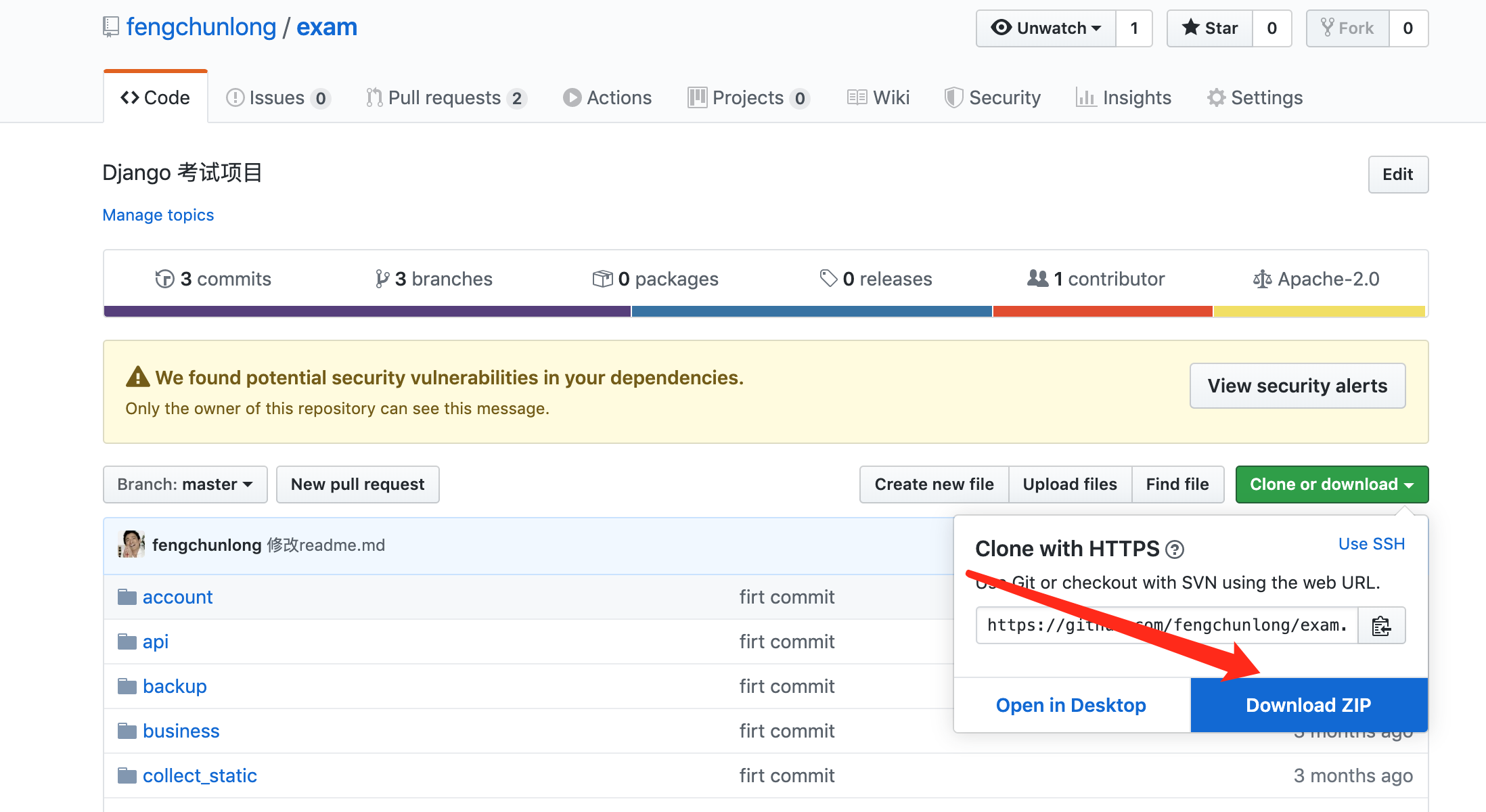Open the business folder icon
1486x812 pixels.
pyautogui.click(x=127, y=731)
